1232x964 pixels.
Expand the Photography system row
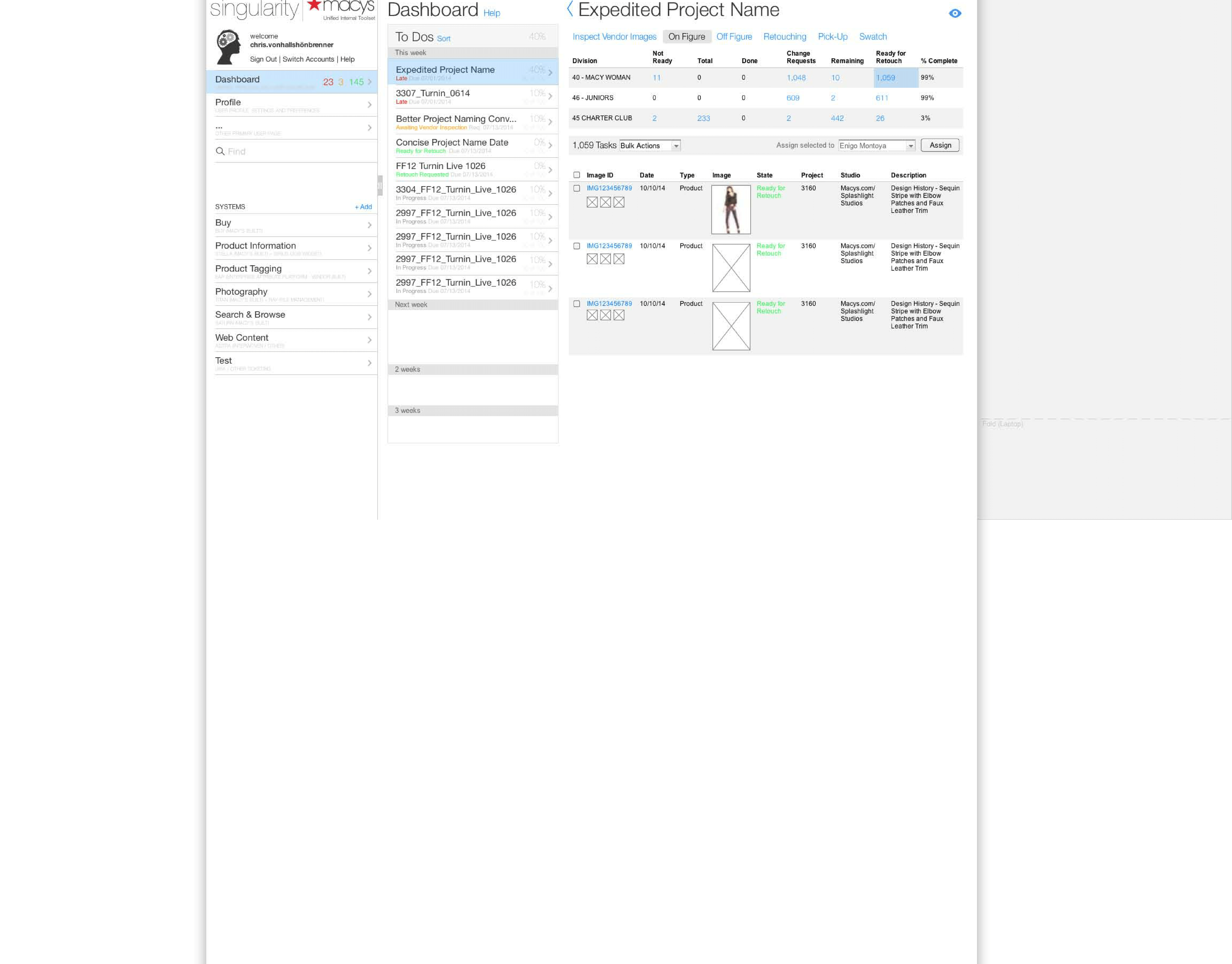tap(369, 294)
